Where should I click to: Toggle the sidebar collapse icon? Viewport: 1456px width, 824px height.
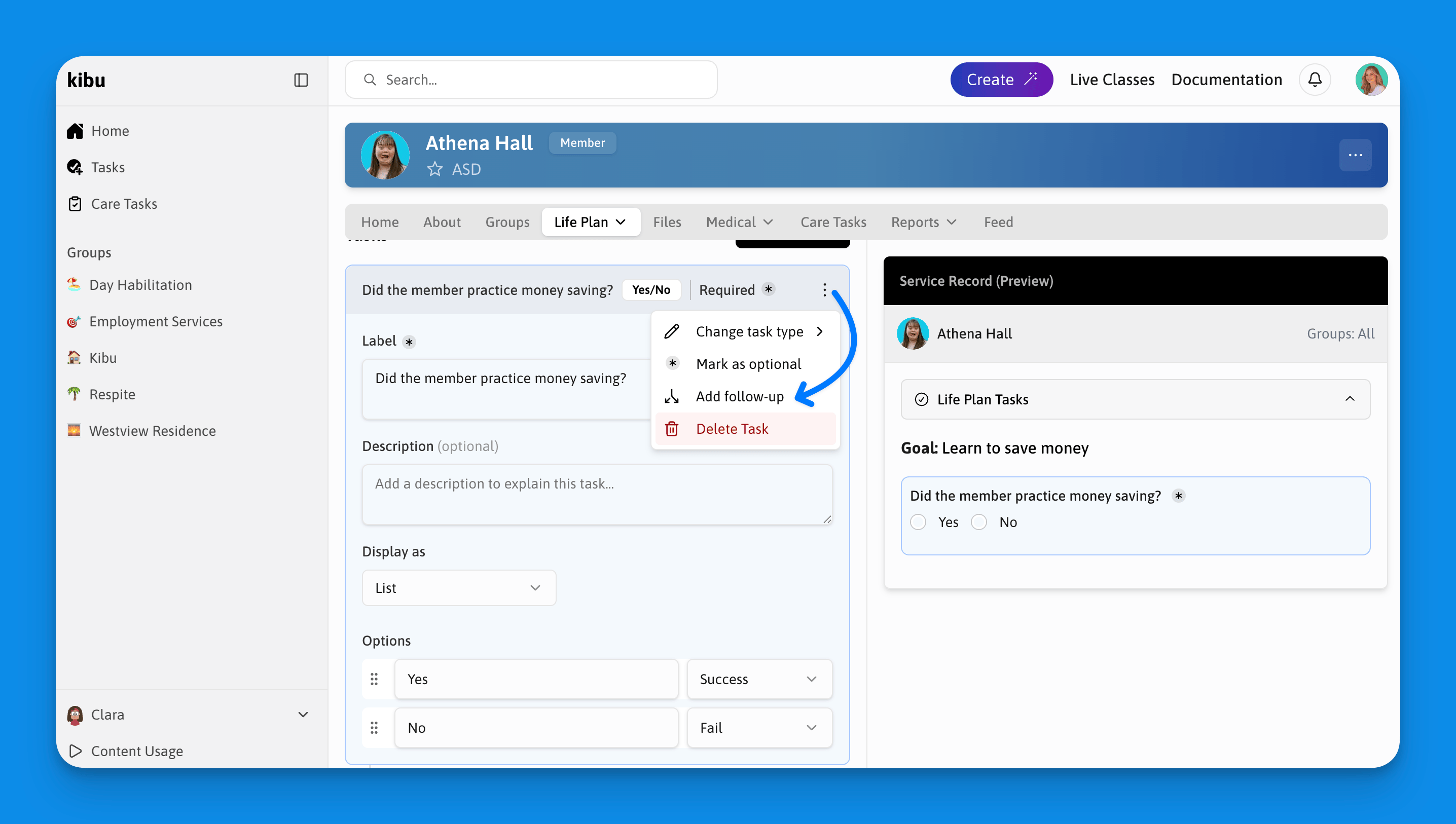tap(301, 80)
